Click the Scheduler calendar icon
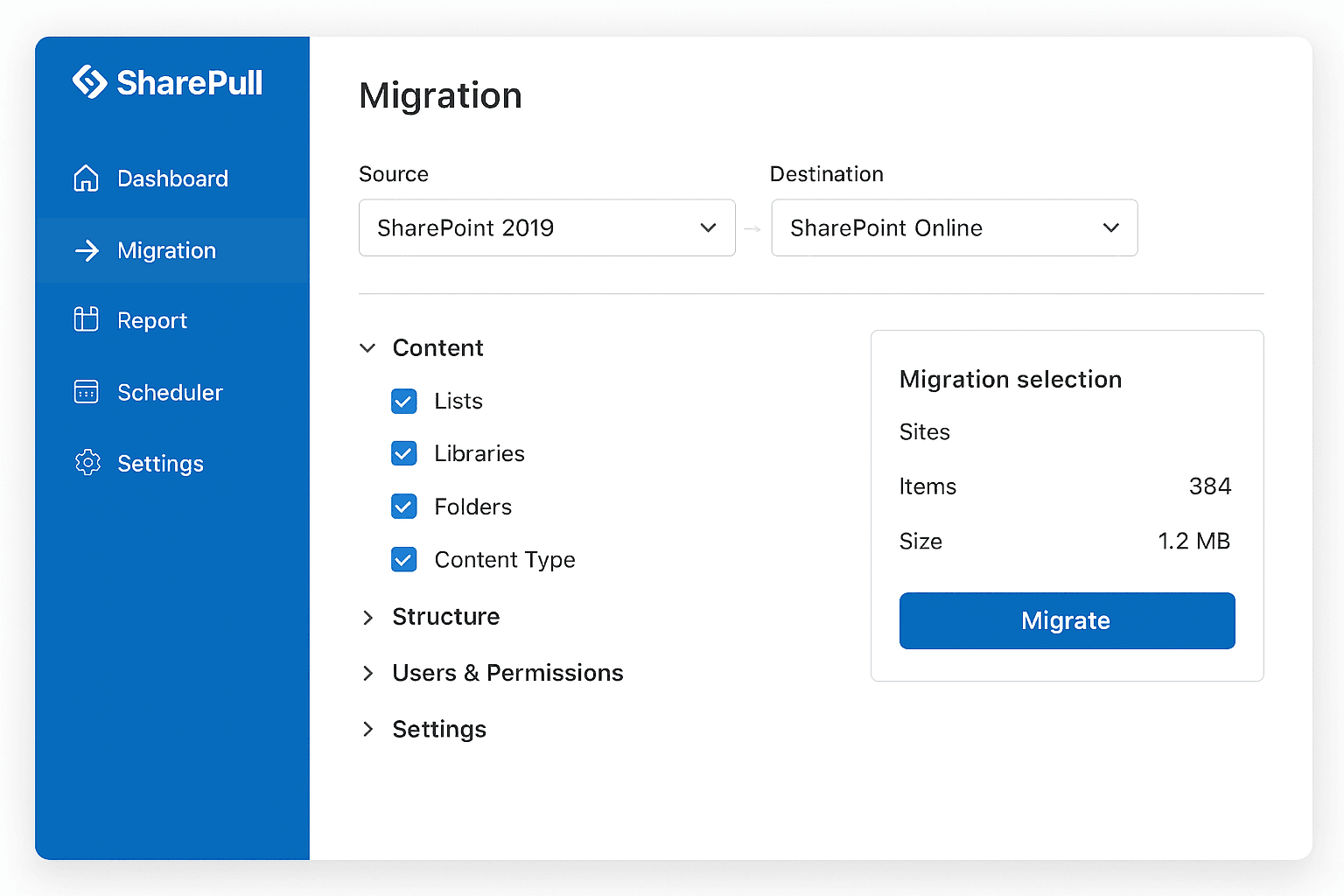 (86, 392)
